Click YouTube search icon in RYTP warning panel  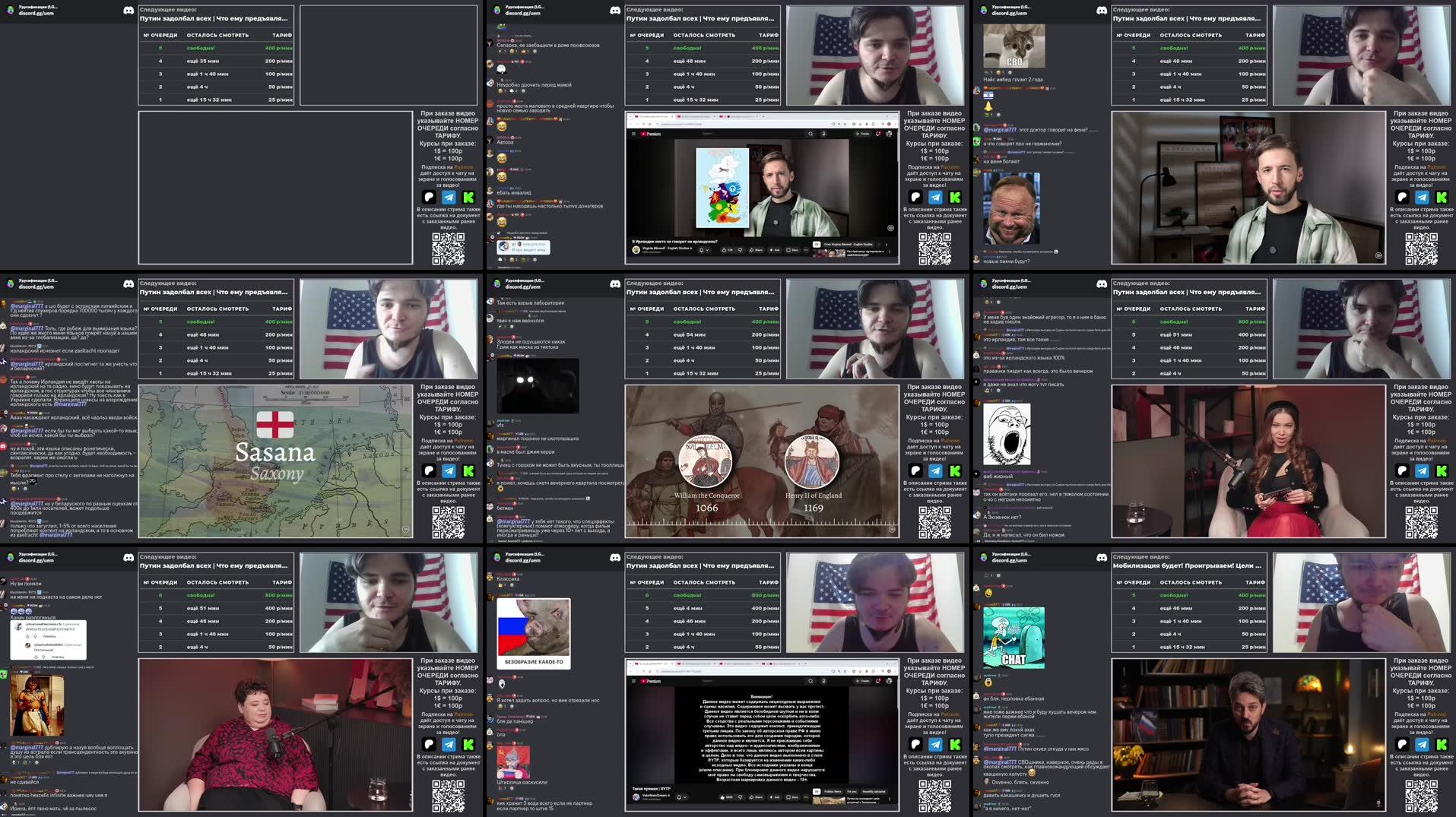[x=810, y=681]
